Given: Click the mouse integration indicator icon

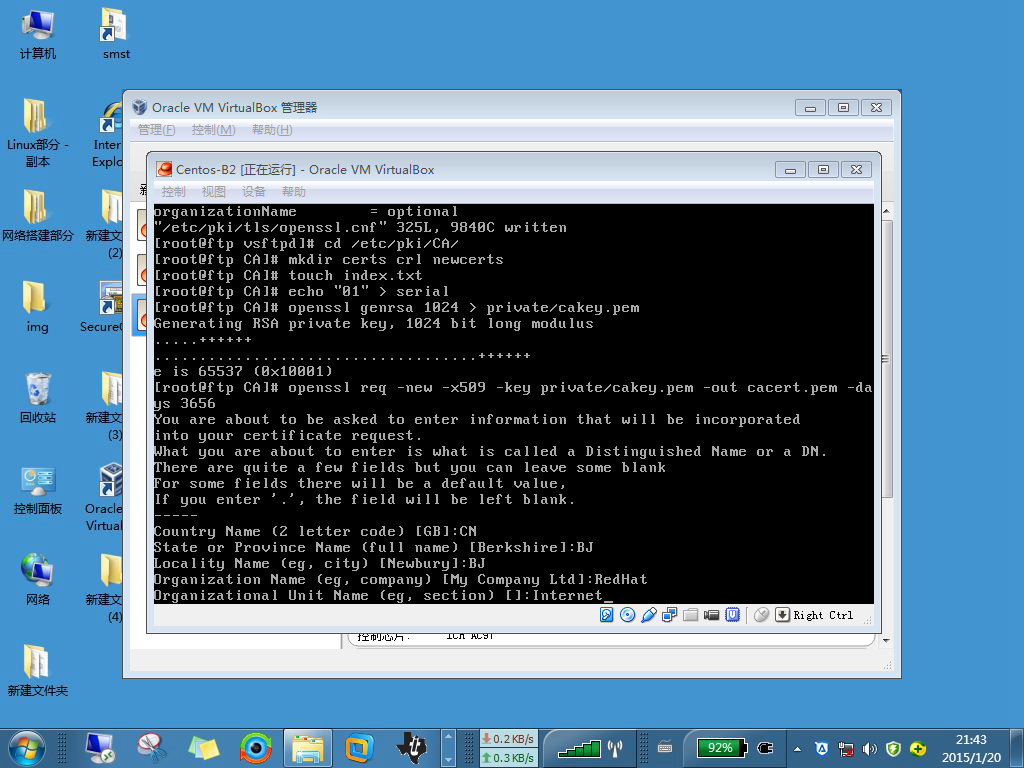Looking at the screenshot, I should [761, 615].
